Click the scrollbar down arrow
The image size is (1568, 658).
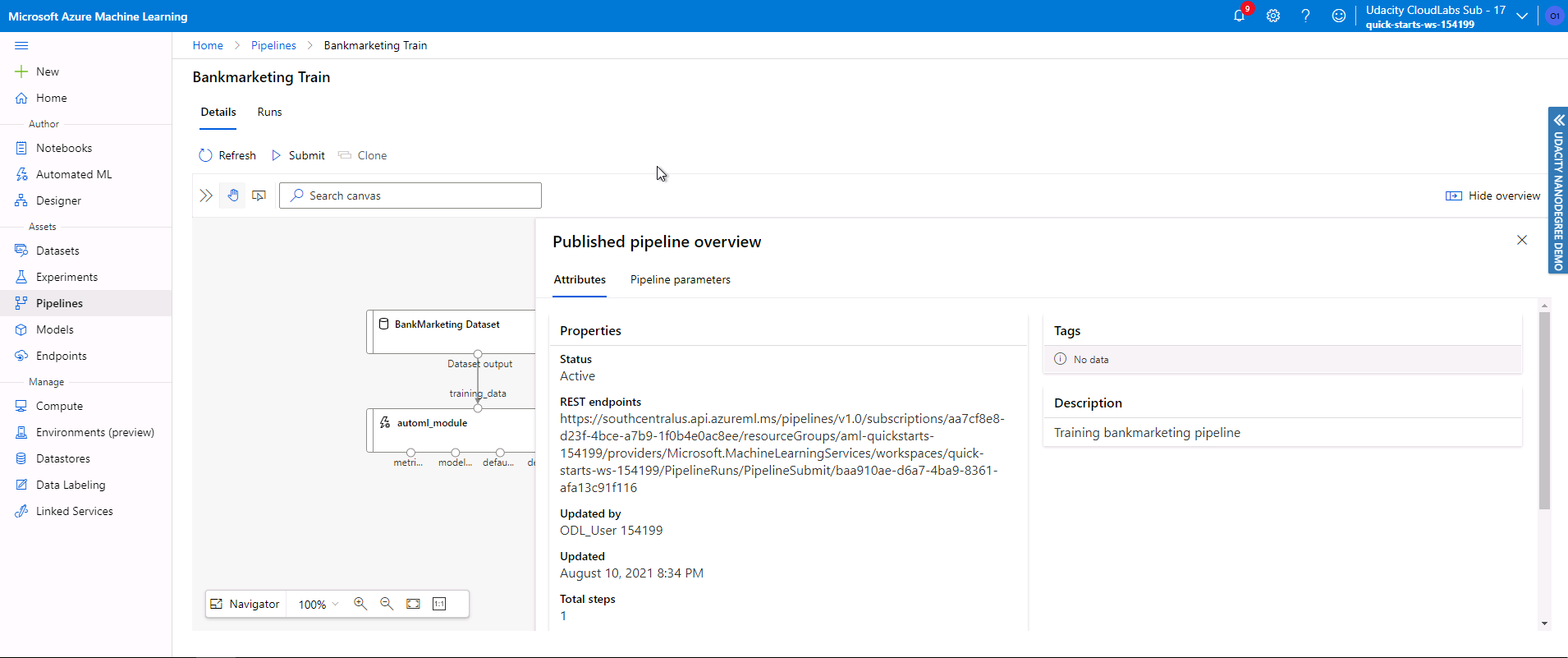[x=1544, y=623]
